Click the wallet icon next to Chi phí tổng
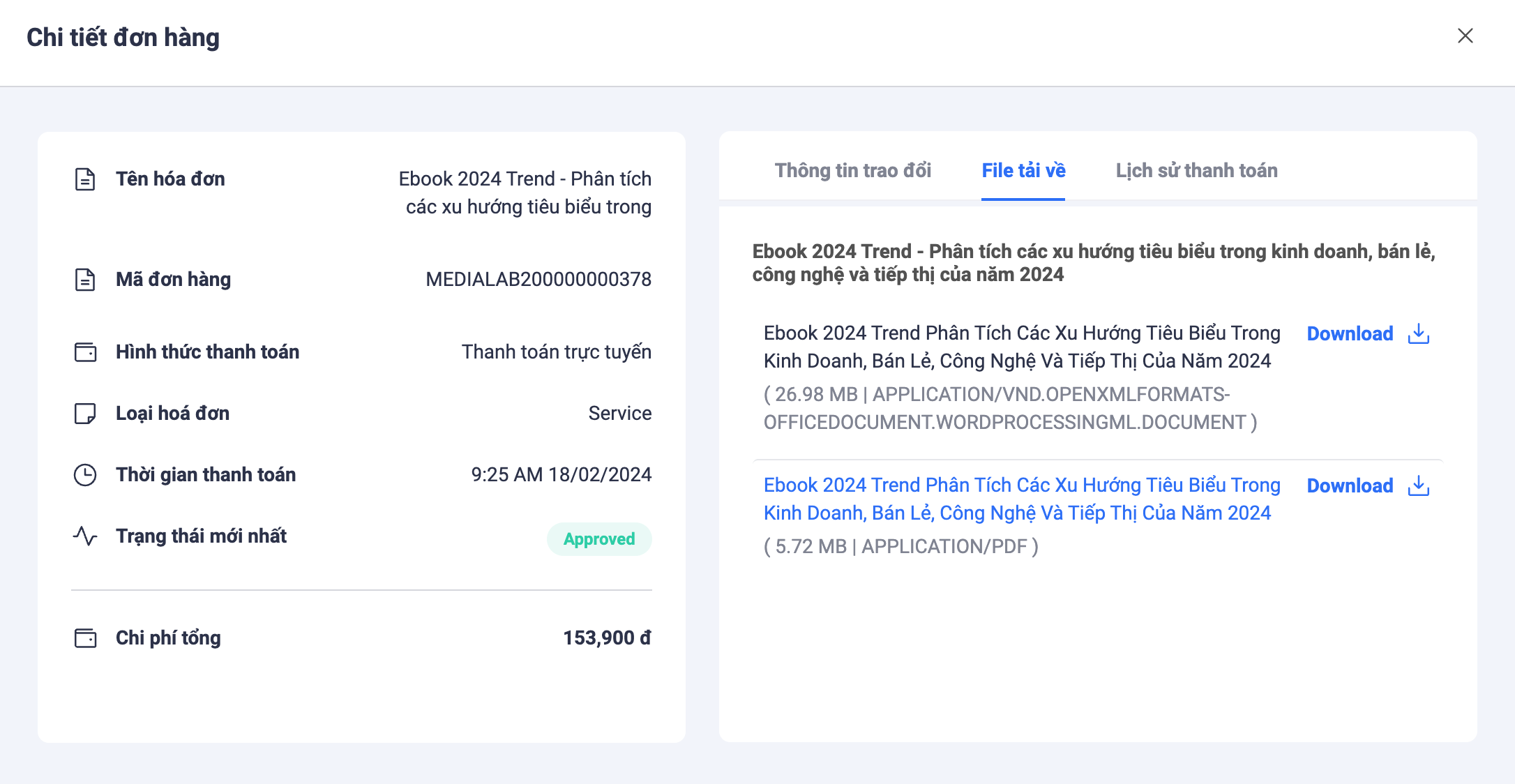This screenshot has width=1515, height=784. pos(85,638)
